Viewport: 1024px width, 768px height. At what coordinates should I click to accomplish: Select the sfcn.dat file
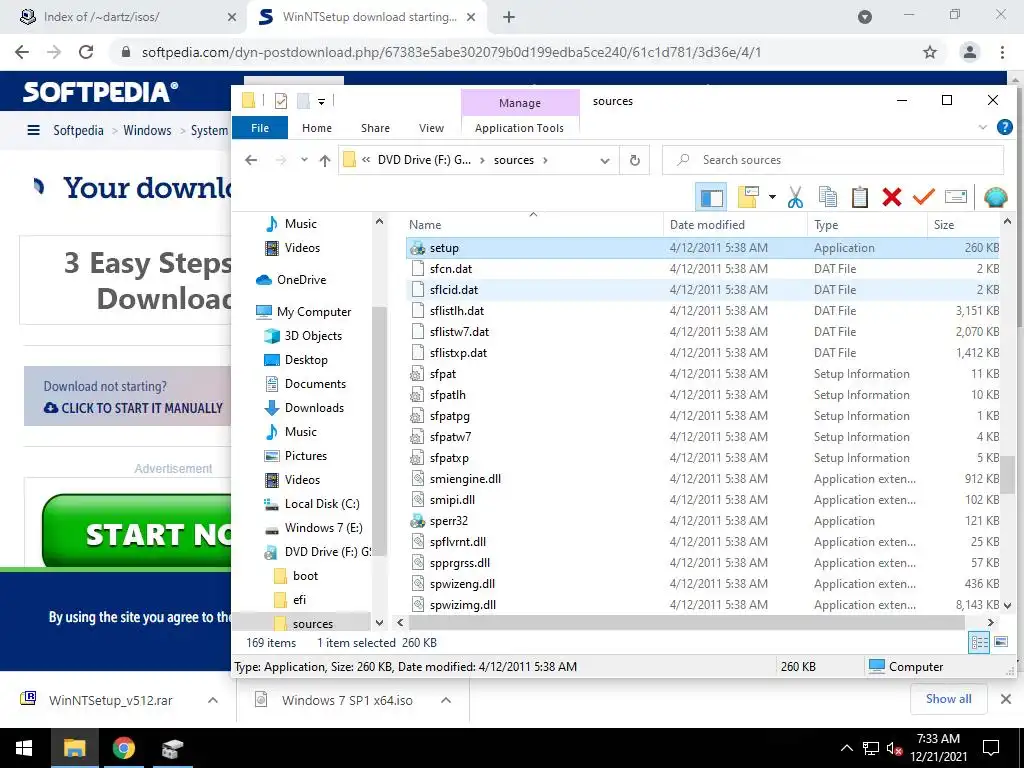[702, 269]
